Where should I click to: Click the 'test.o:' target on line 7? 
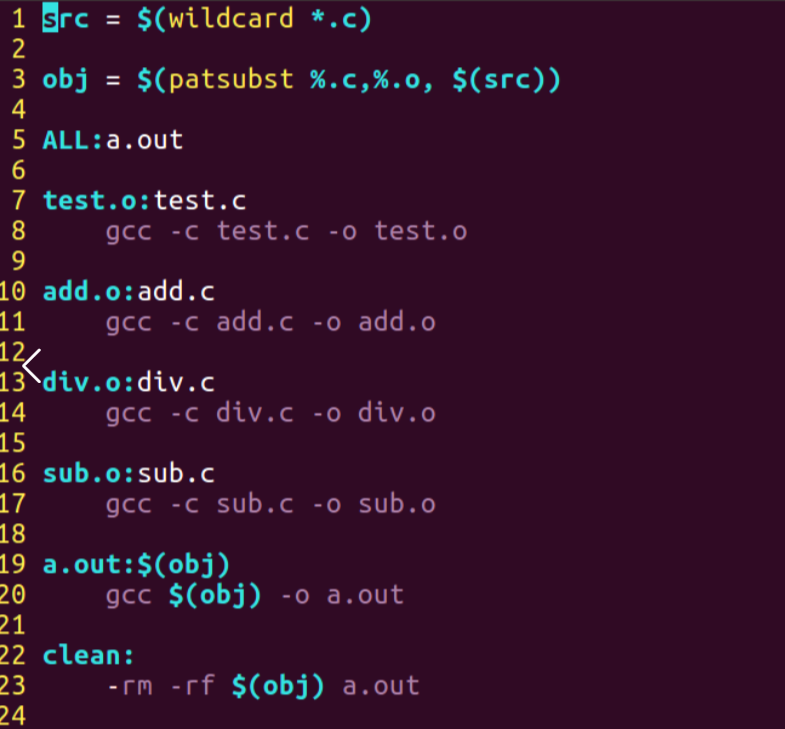96,201
